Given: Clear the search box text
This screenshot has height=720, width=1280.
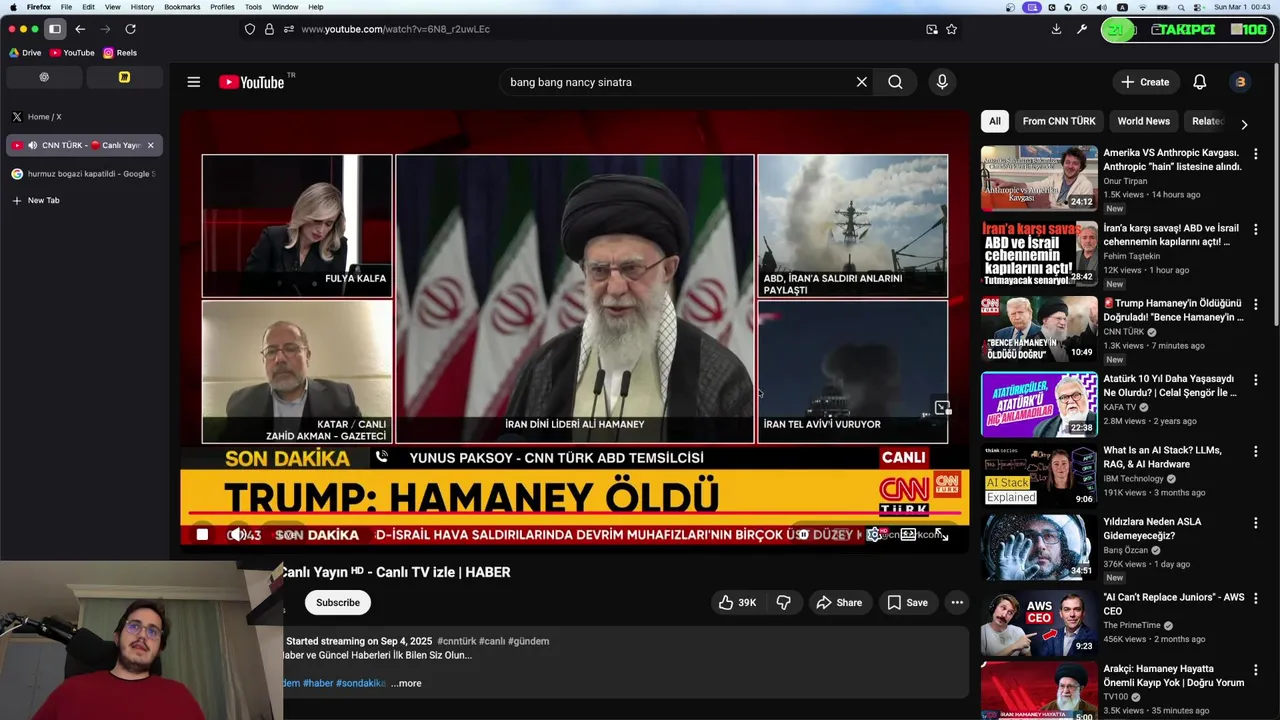Looking at the screenshot, I should pyautogui.click(x=861, y=82).
